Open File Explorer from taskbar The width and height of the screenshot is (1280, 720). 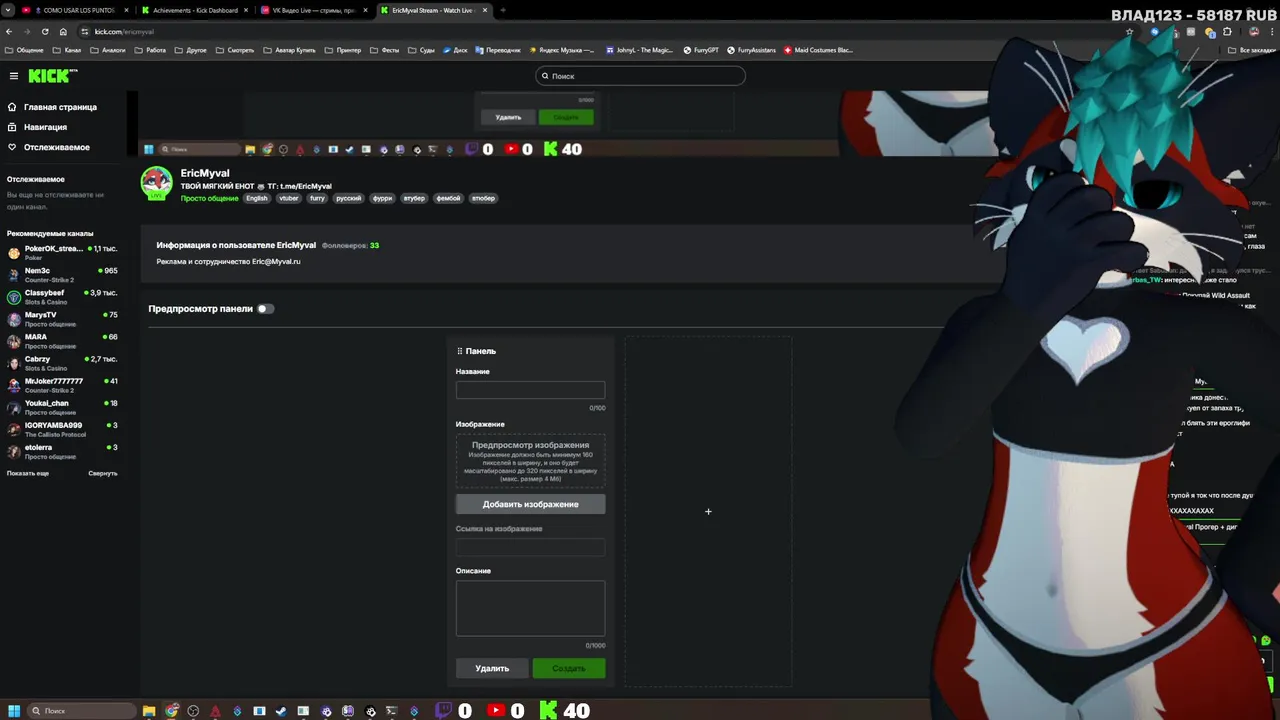pos(149,711)
